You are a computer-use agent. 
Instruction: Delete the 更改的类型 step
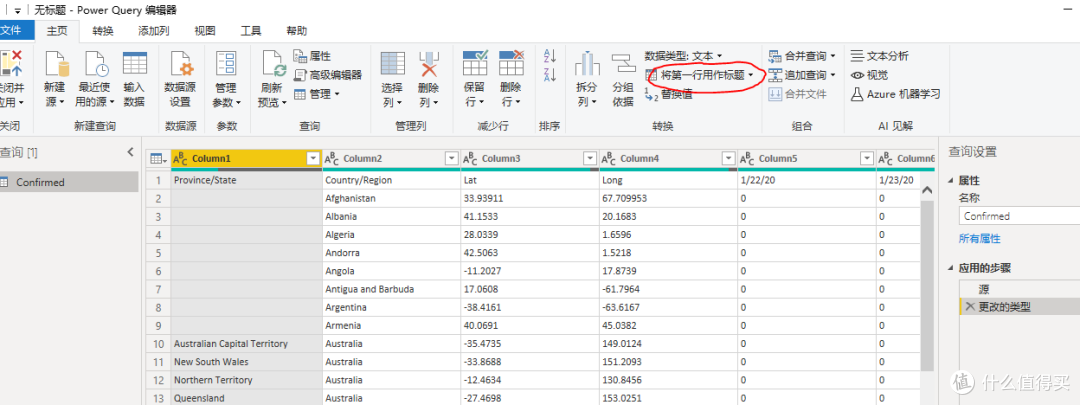(970, 307)
